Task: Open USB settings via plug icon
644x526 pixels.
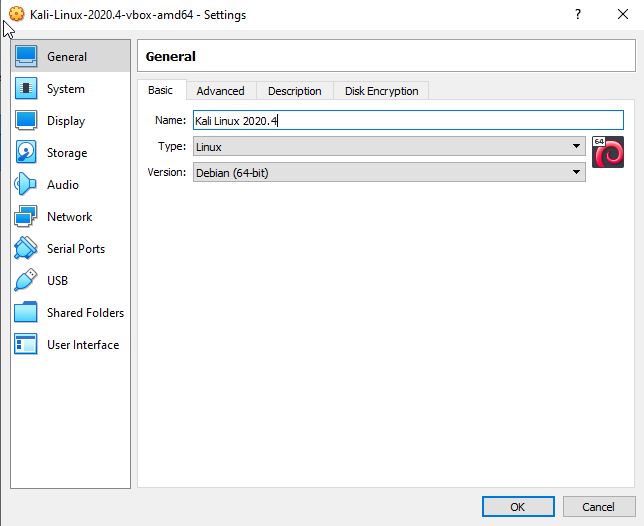Action: (x=26, y=280)
